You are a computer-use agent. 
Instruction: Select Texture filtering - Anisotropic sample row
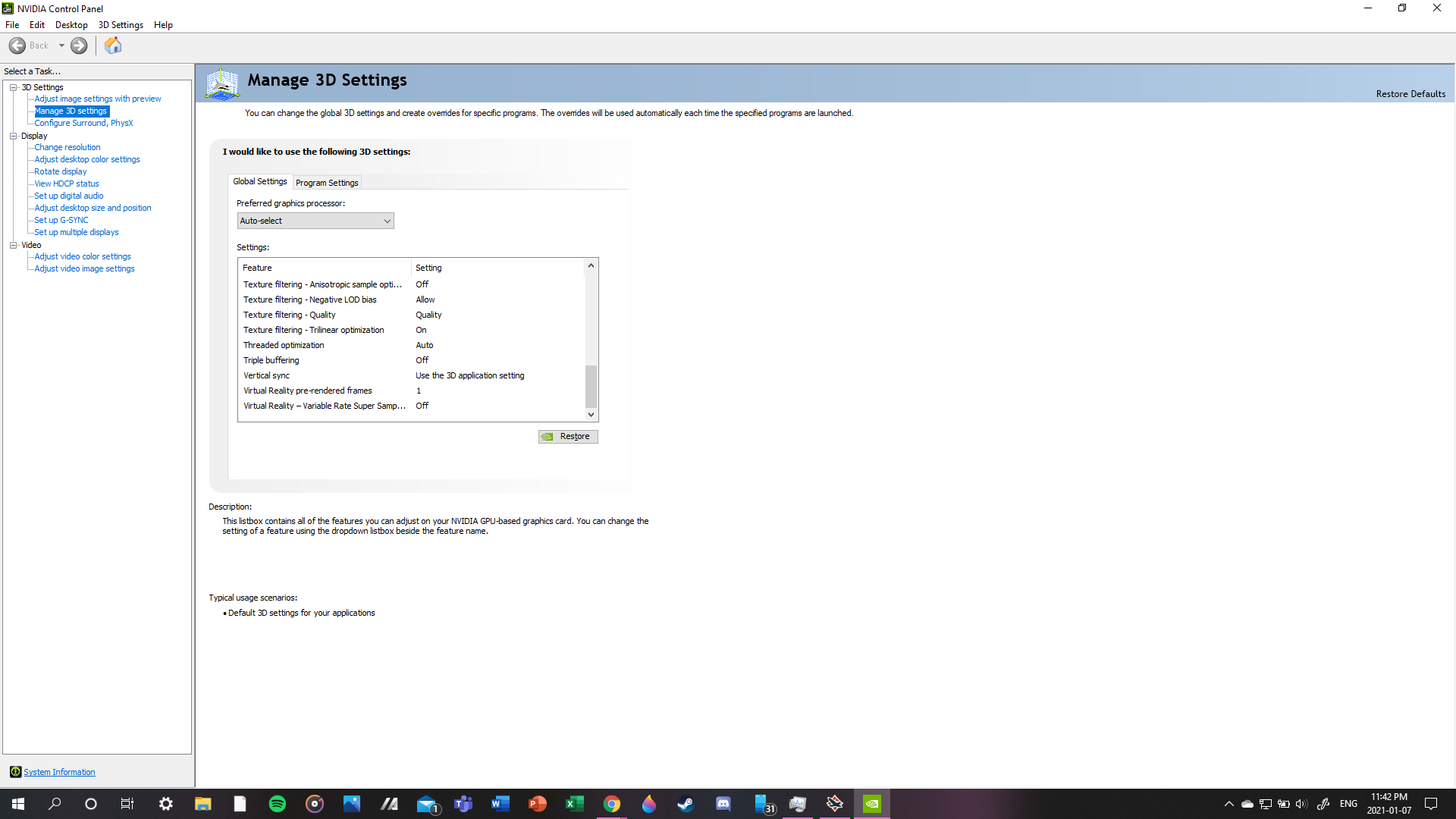(412, 284)
